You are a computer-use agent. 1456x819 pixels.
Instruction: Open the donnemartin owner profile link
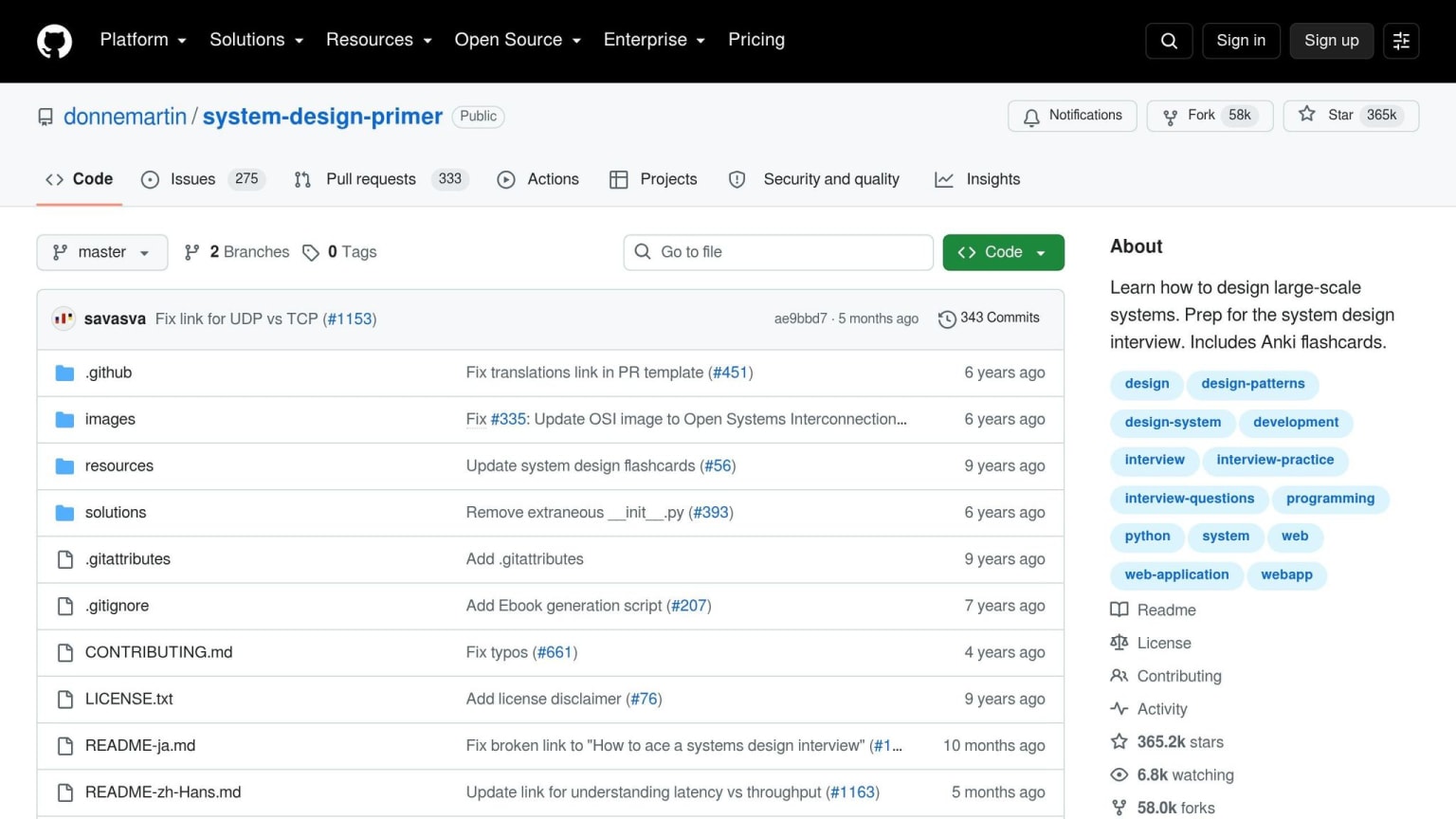pyautogui.click(x=125, y=117)
